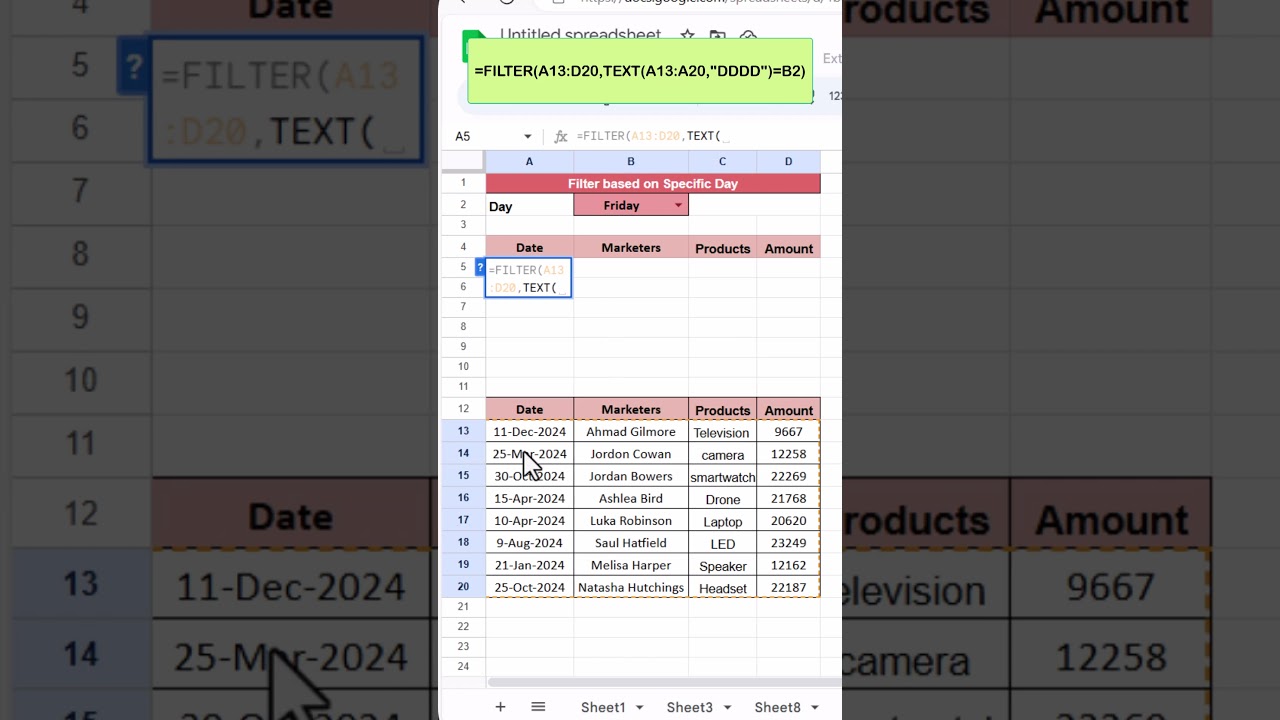Image resolution: width=1280 pixels, height=720 pixels.
Task: Select column A header
Action: (529, 161)
